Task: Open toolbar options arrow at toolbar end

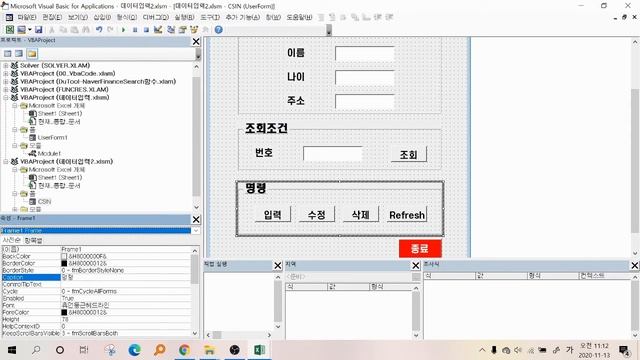Action: tap(329, 30)
